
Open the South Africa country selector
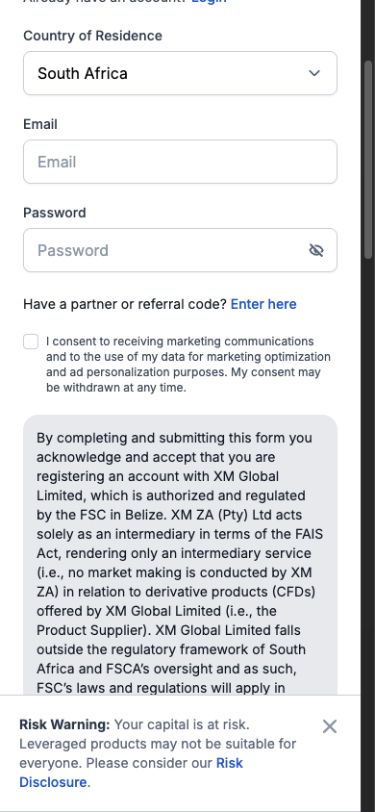pos(180,73)
